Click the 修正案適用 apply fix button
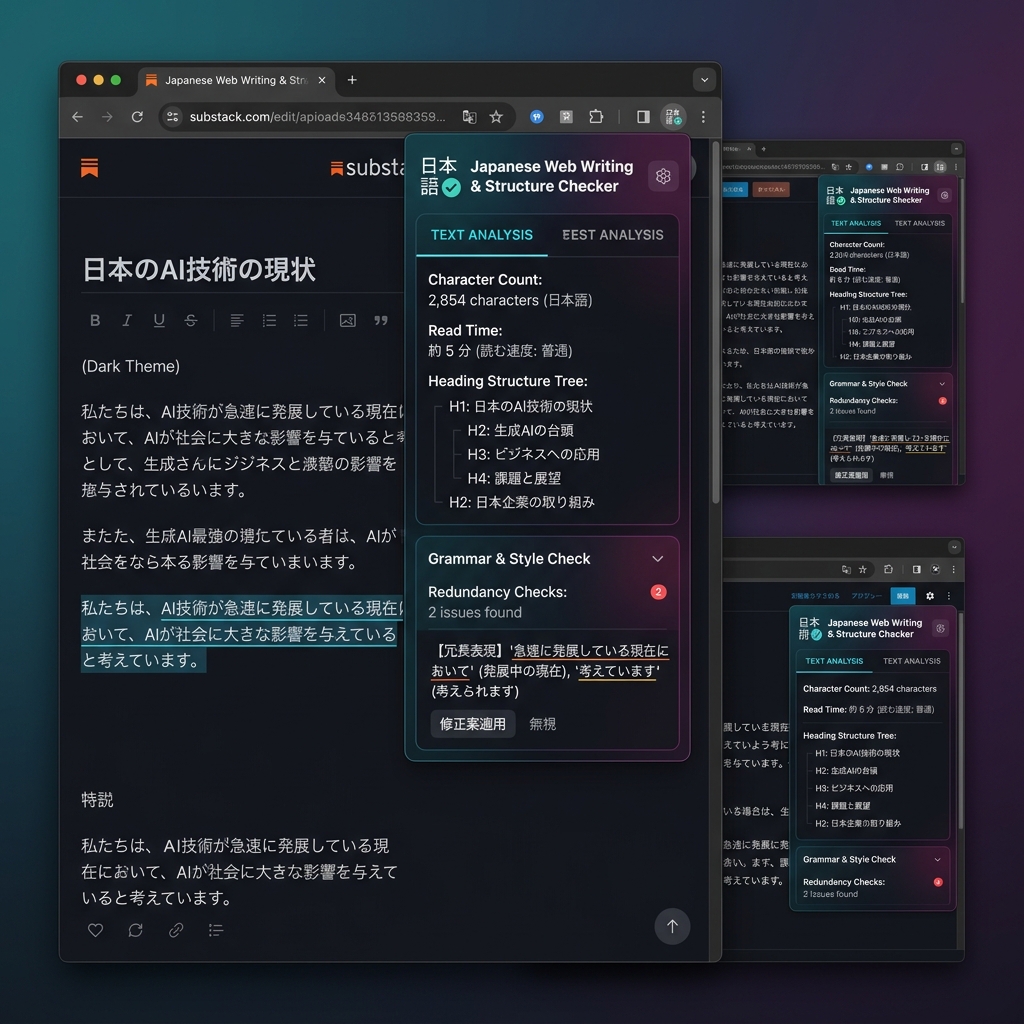 point(472,724)
